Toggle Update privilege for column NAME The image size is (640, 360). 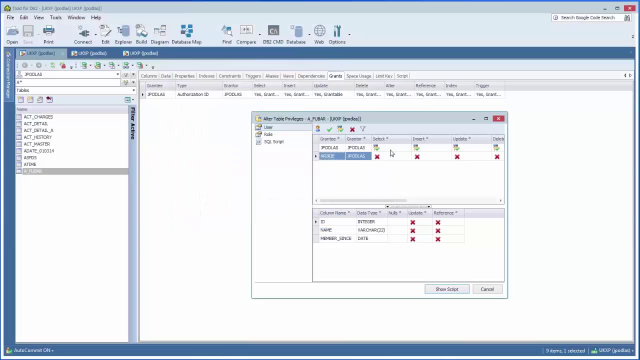(x=413, y=231)
